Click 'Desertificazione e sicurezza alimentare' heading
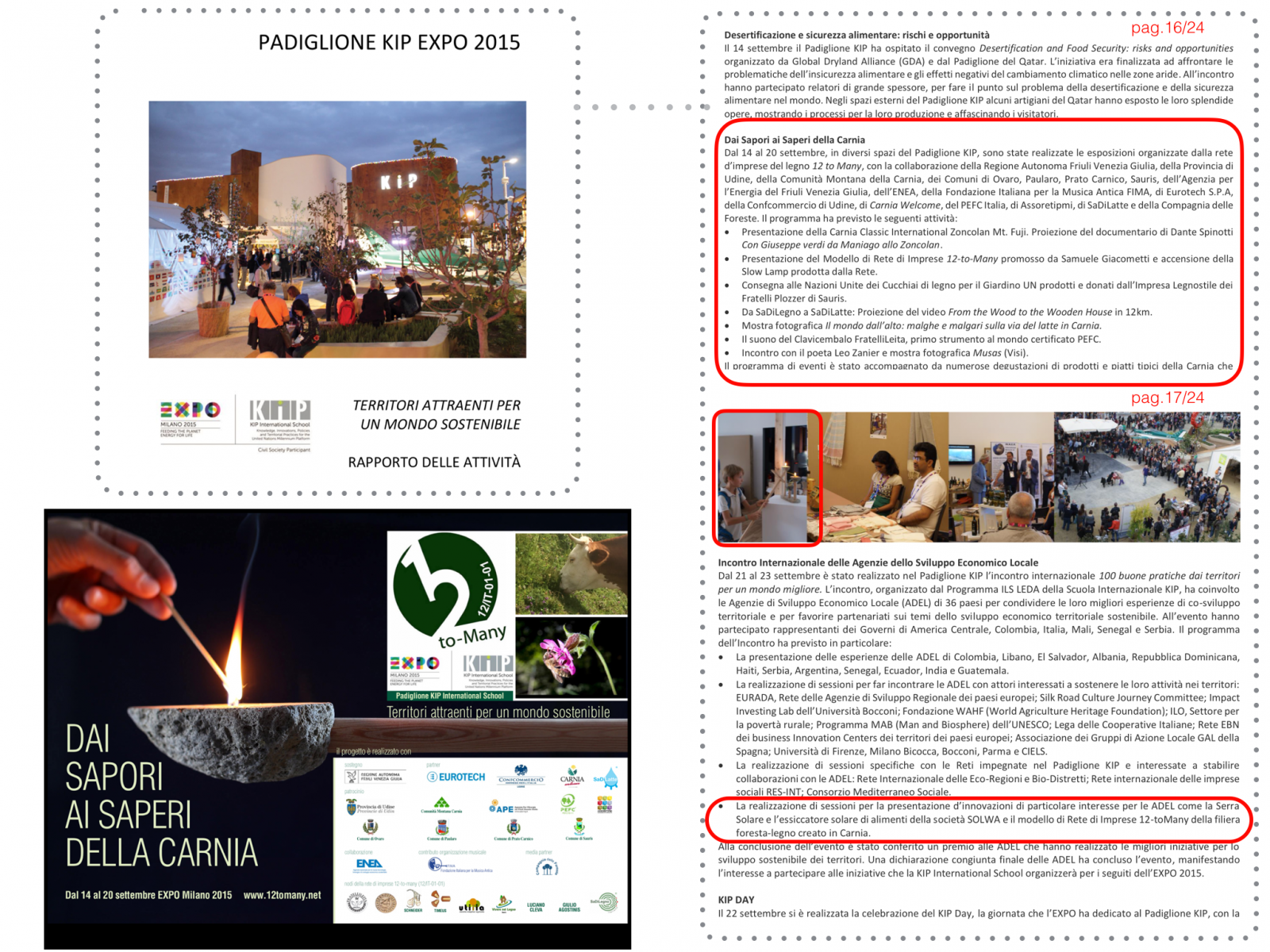 click(856, 35)
